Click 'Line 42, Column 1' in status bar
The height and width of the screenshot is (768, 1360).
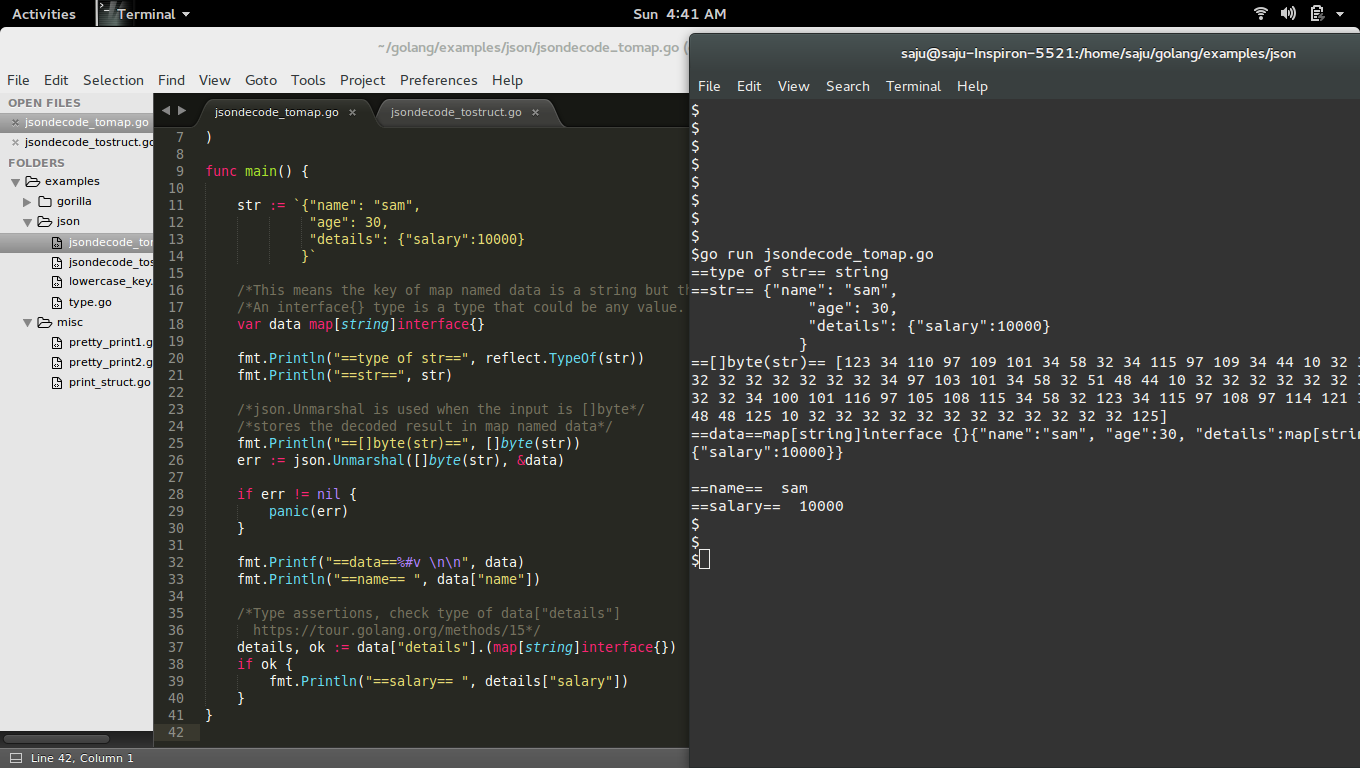pos(82,758)
